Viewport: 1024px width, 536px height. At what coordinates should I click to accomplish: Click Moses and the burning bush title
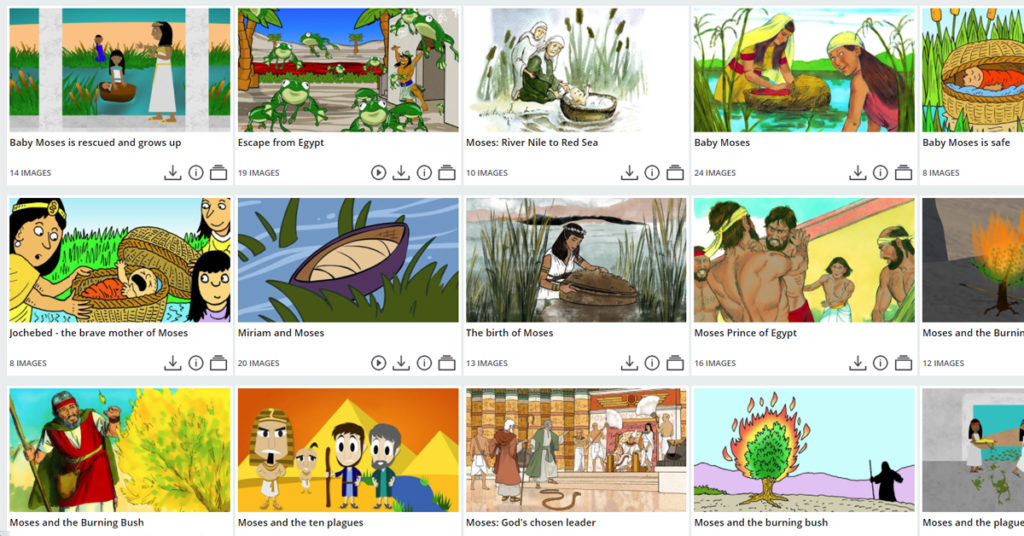[x=761, y=522]
